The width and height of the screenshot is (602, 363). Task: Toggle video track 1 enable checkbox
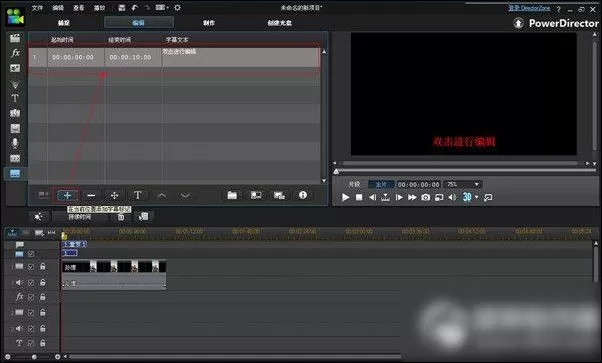pyautogui.click(x=31, y=267)
